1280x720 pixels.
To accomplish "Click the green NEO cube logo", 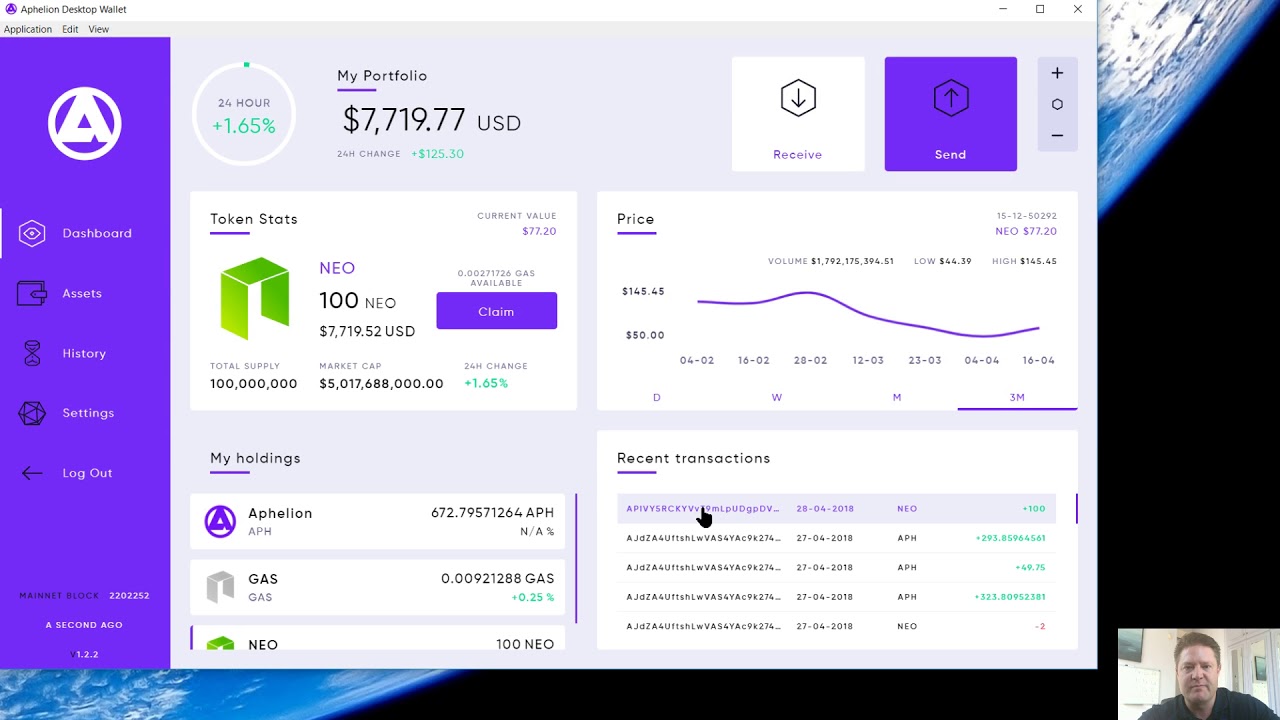I will 255,298.
